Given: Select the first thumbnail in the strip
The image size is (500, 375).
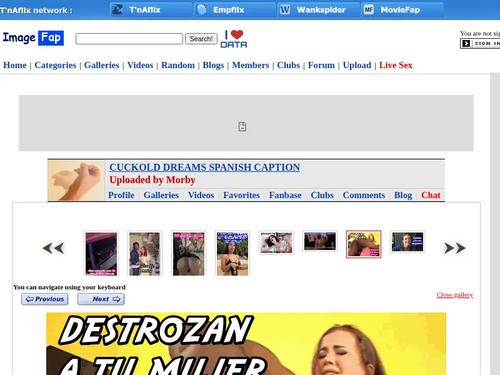Looking at the screenshot, I should tap(101, 254).
